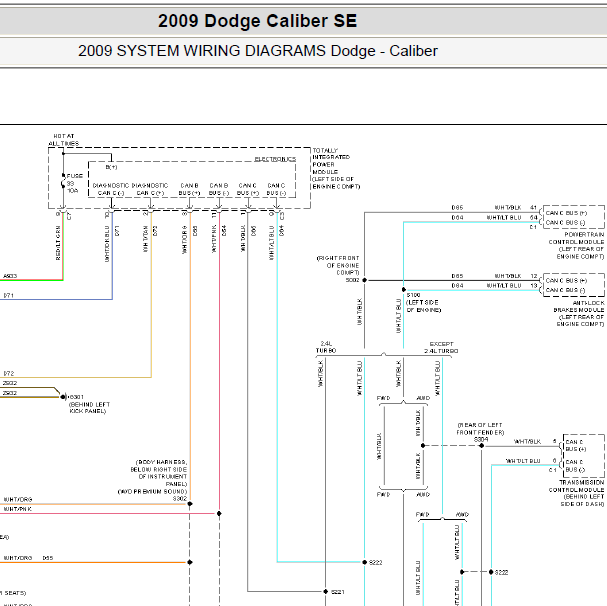Click the "D72" label on the horizontal tan wire

(9, 373)
